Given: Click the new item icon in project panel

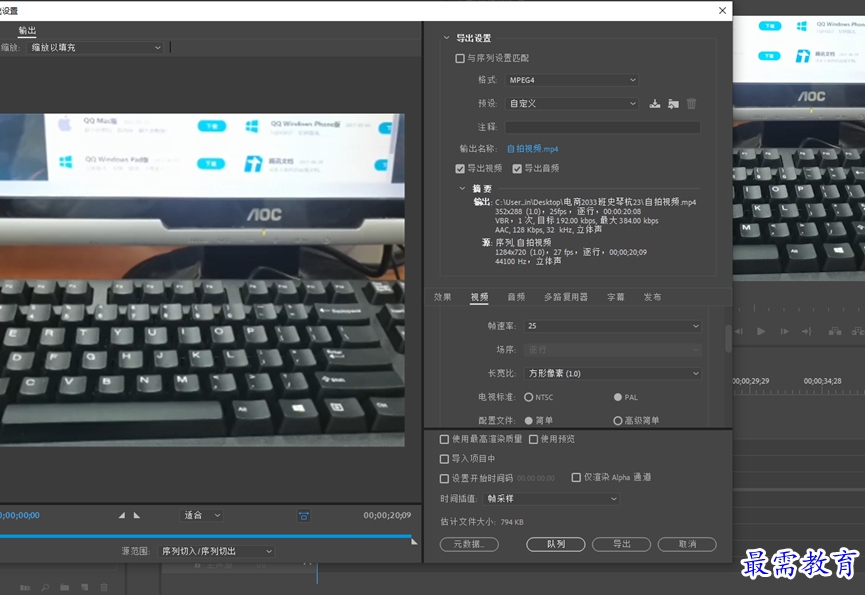Looking at the screenshot, I should (84, 588).
